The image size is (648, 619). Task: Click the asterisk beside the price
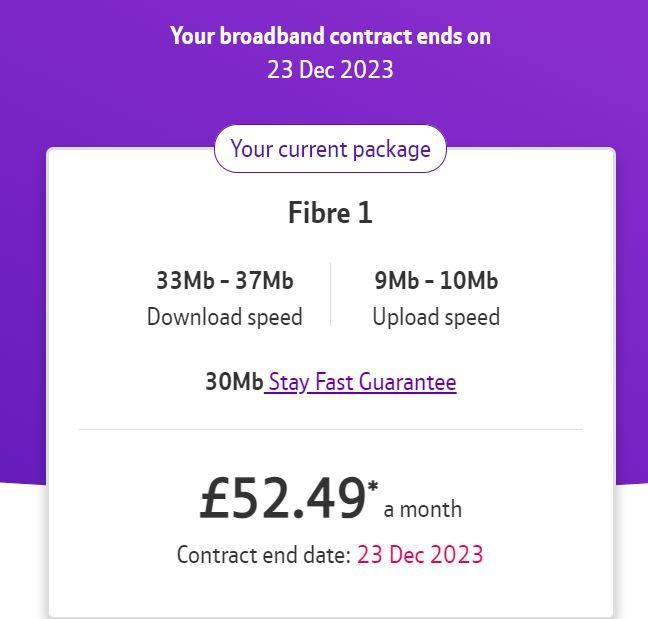click(373, 487)
